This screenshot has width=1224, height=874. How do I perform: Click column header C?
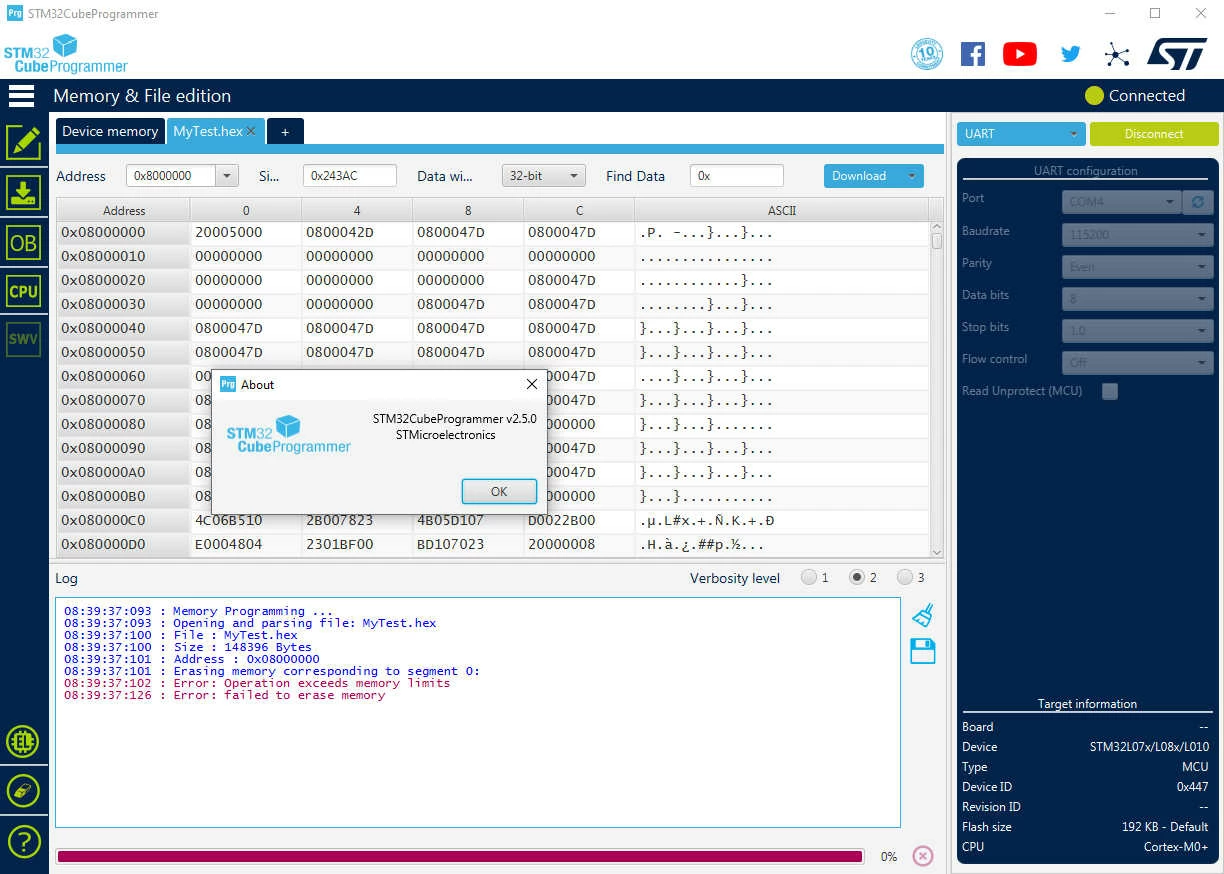coord(579,210)
